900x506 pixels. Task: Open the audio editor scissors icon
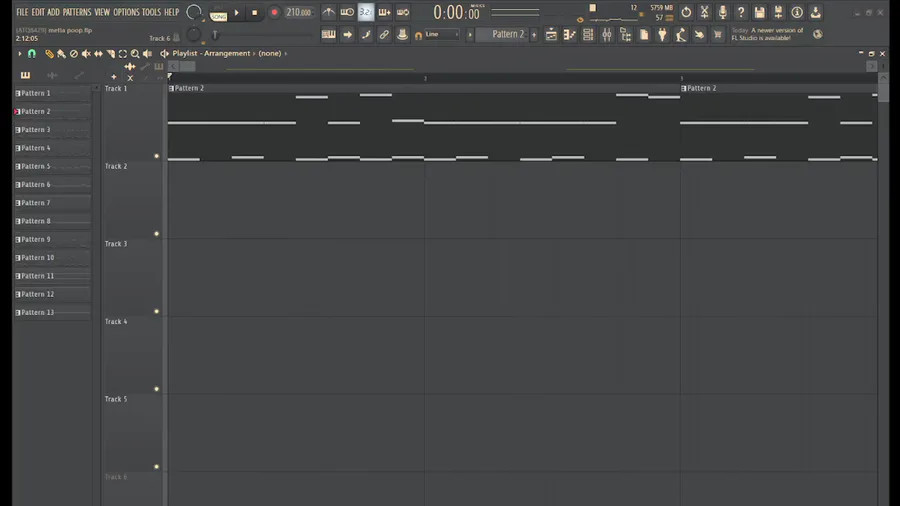(704, 12)
